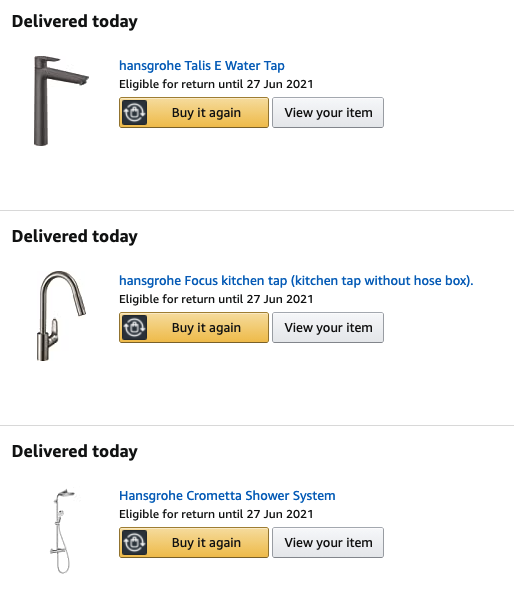Click the reorder bag icon for the Focus kitchen tap
Screen dimensions: 514x600
point(134,328)
